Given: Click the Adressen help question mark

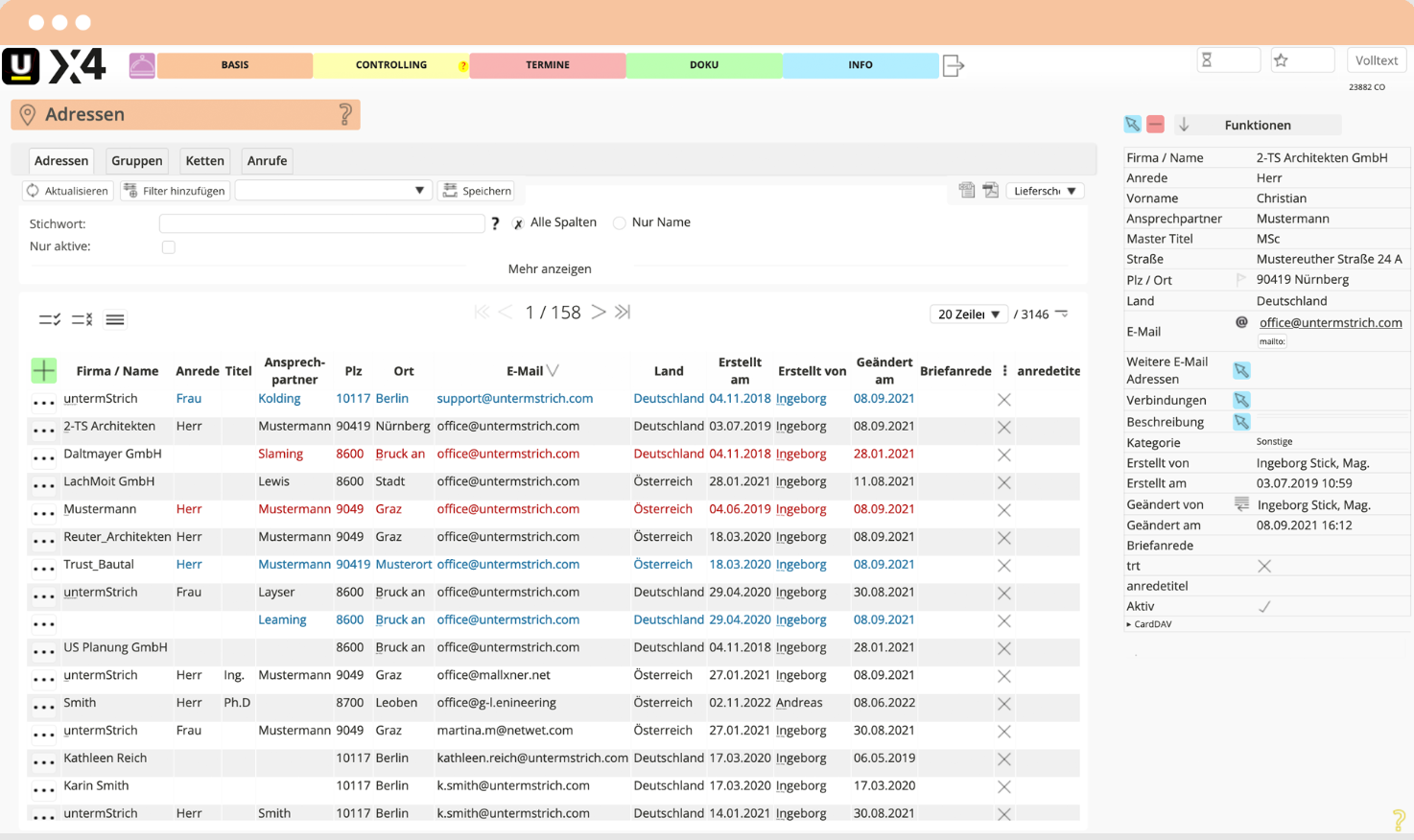Looking at the screenshot, I should 345,114.
